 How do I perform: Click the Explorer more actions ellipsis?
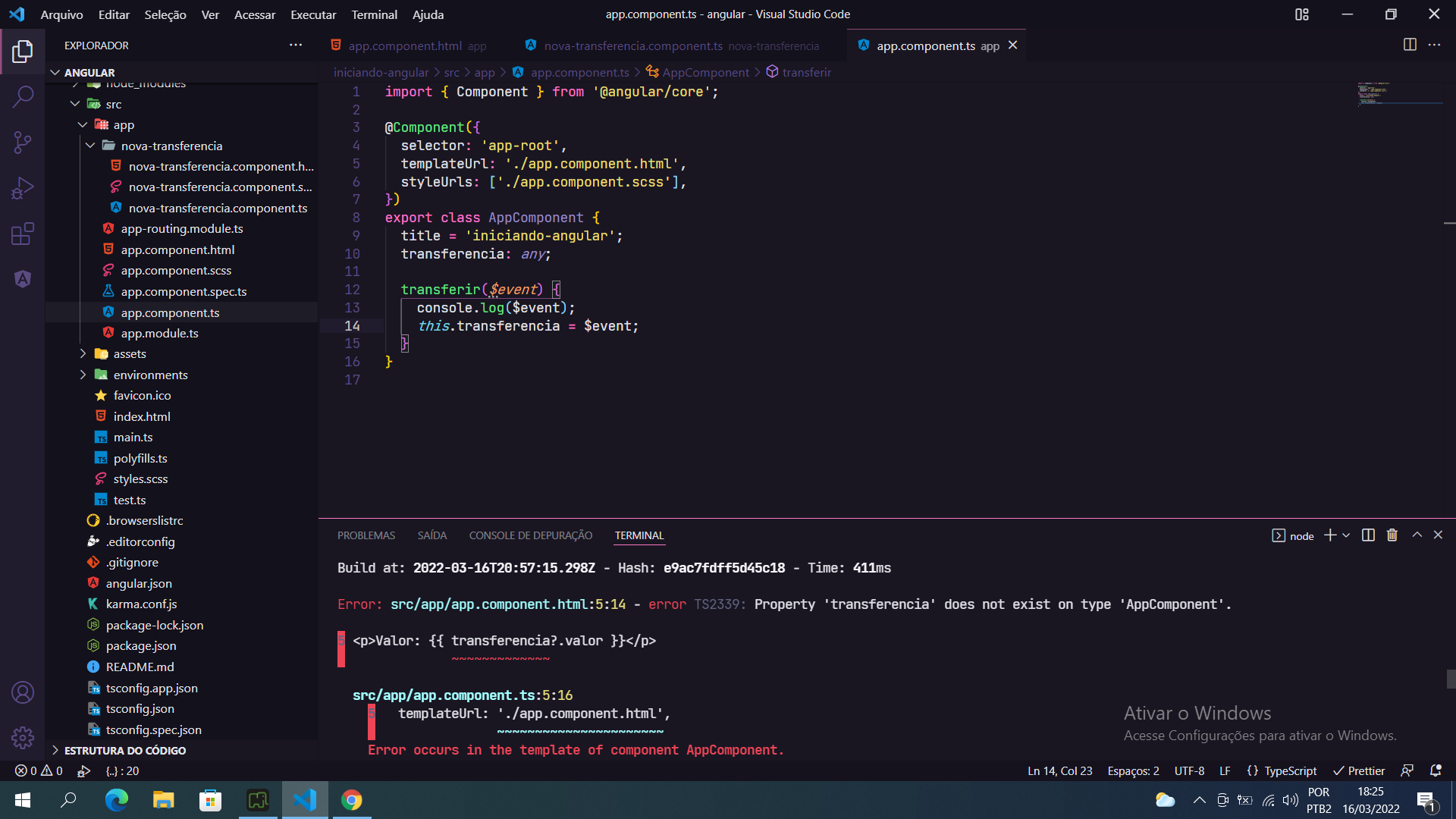tap(296, 45)
